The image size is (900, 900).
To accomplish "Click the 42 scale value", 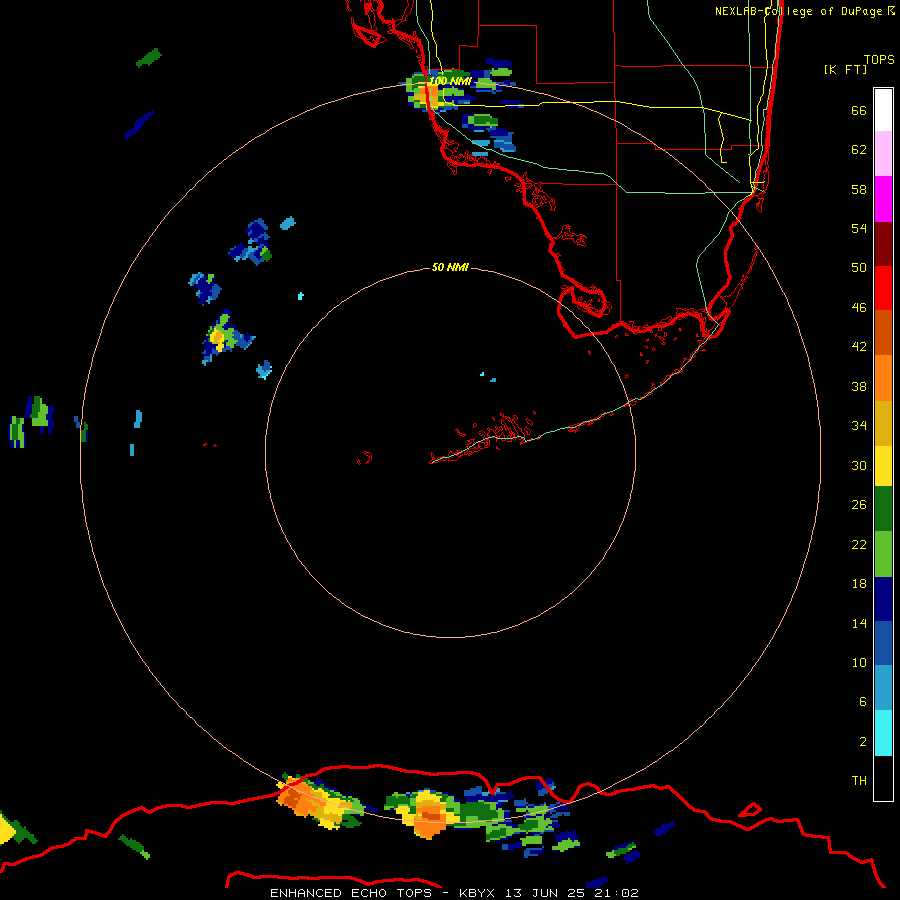I will click(859, 347).
